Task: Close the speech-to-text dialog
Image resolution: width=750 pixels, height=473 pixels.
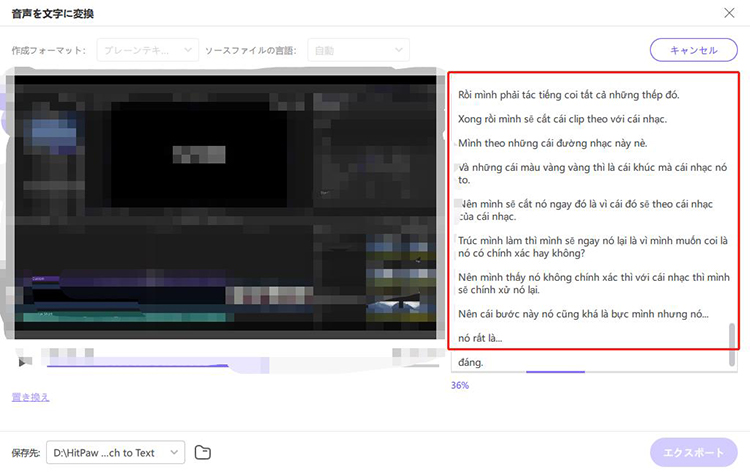Action: (728, 13)
